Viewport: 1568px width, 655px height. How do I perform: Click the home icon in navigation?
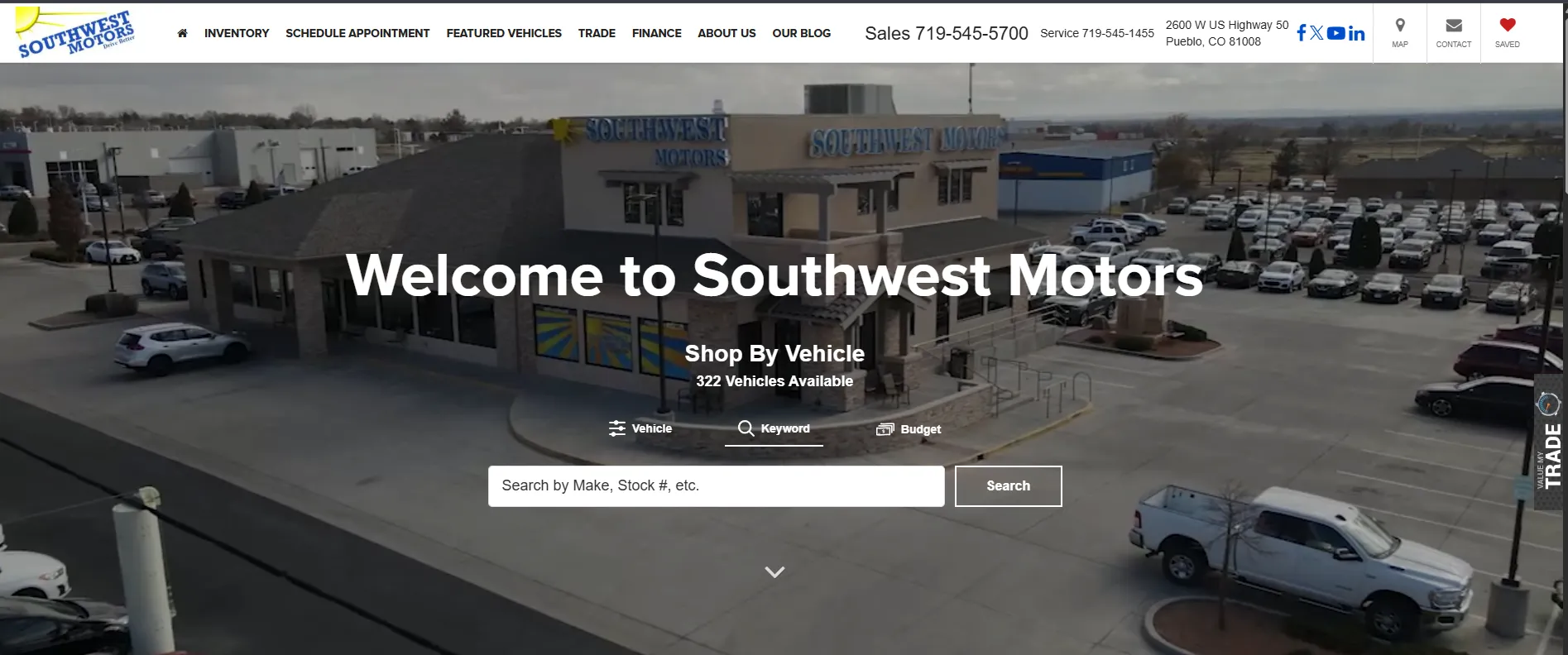(182, 33)
